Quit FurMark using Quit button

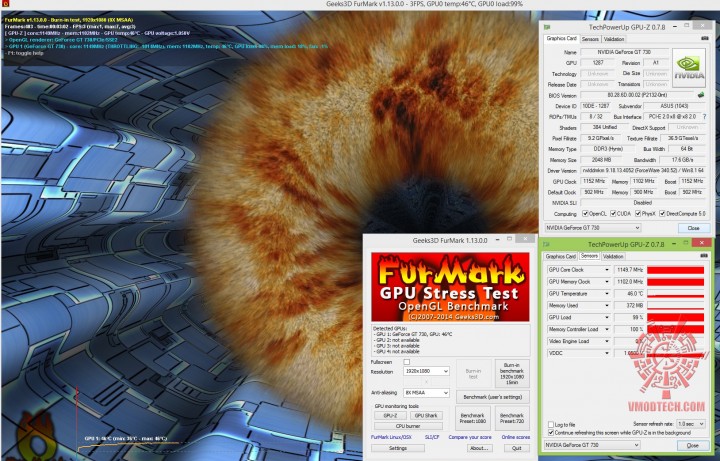pyautogui.click(x=517, y=448)
